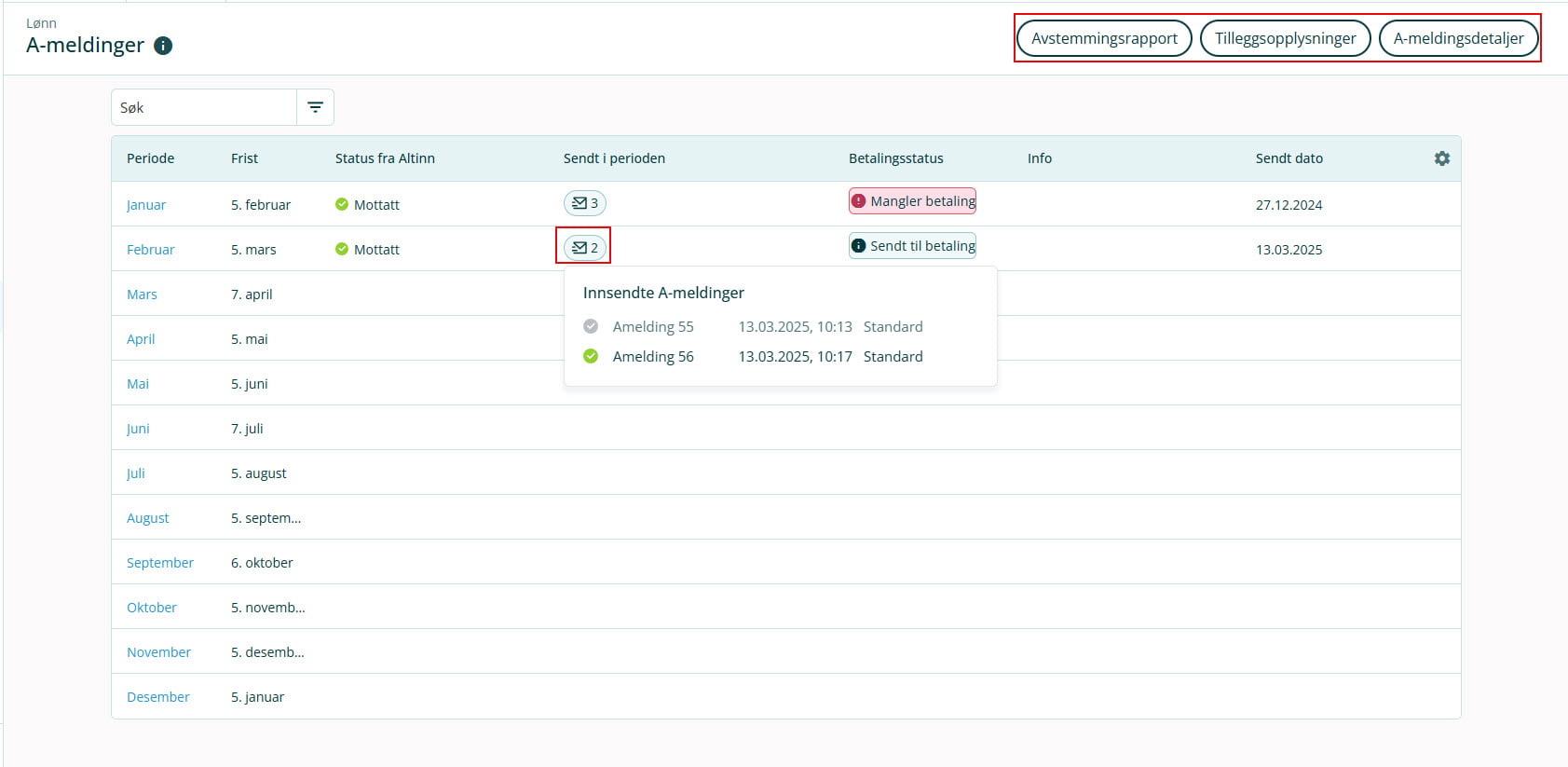Open table column settings gear

(x=1441, y=158)
